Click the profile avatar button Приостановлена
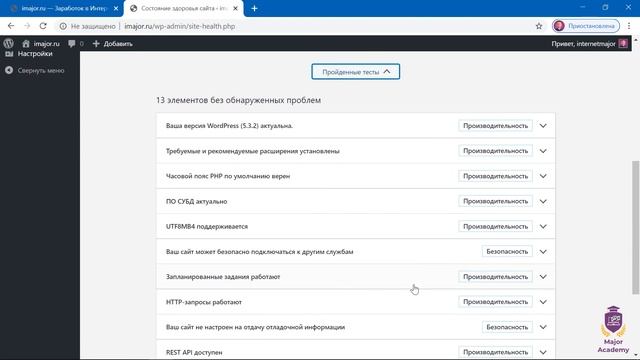The image size is (640, 360). 586,26
